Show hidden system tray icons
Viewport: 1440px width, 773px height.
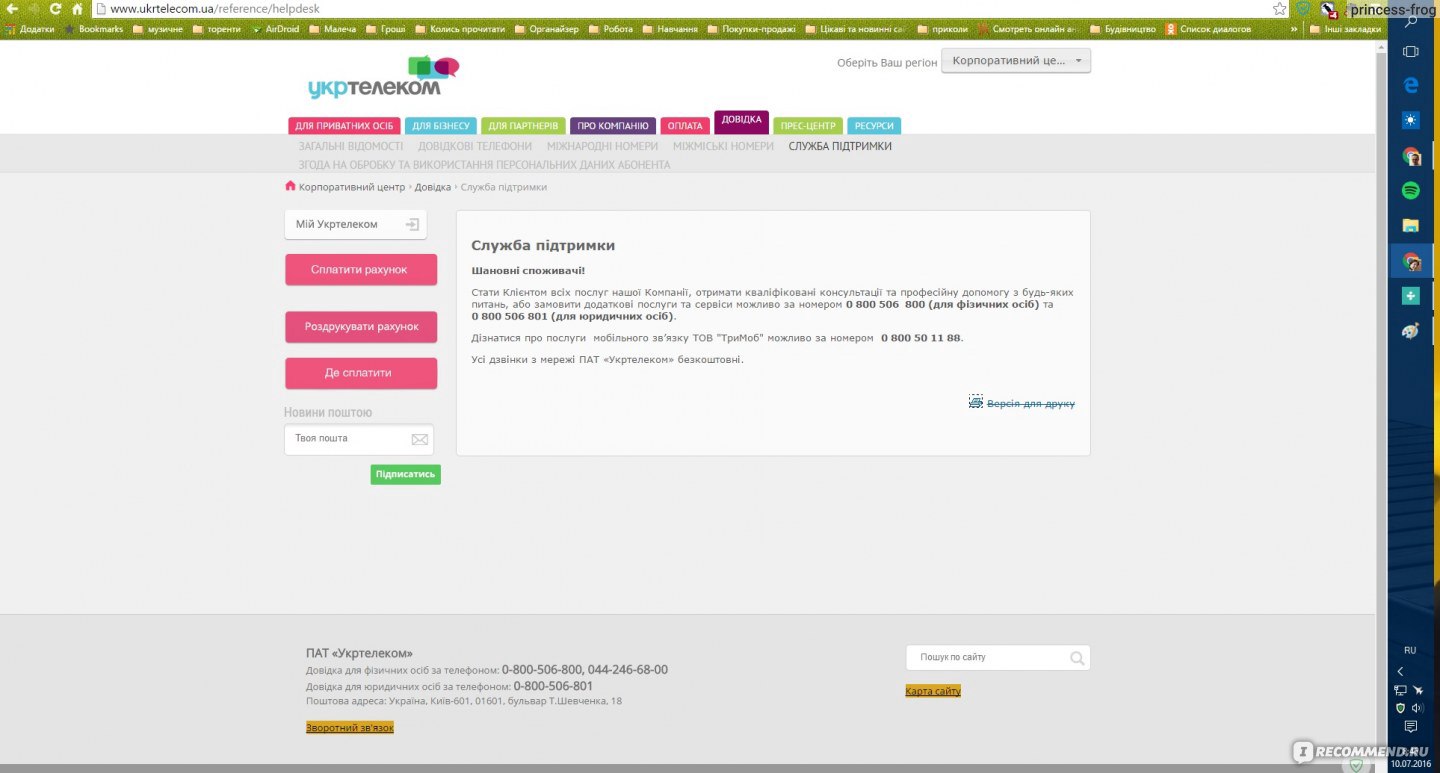click(1401, 671)
